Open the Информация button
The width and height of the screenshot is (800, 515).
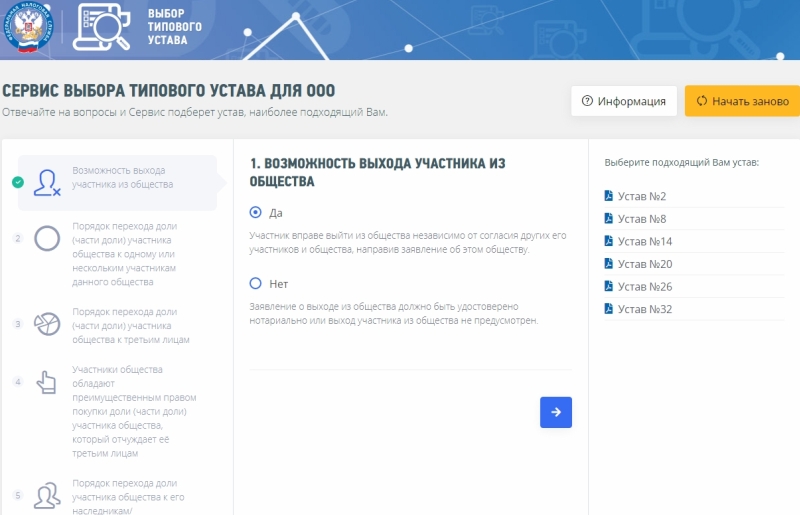(x=623, y=101)
